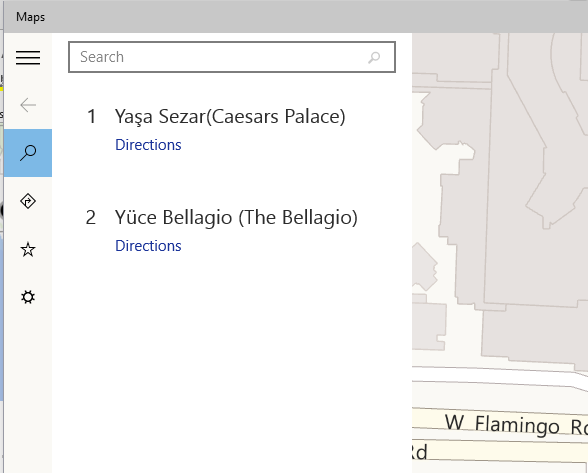588x473 pixels.
Task: Select the Yüce Bellagio (The Bellagio) result
Action: coord(236,218)
